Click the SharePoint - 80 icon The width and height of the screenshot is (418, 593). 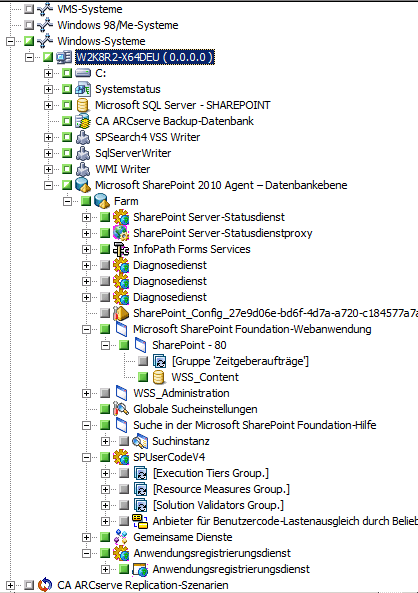(x=140, y=345)
